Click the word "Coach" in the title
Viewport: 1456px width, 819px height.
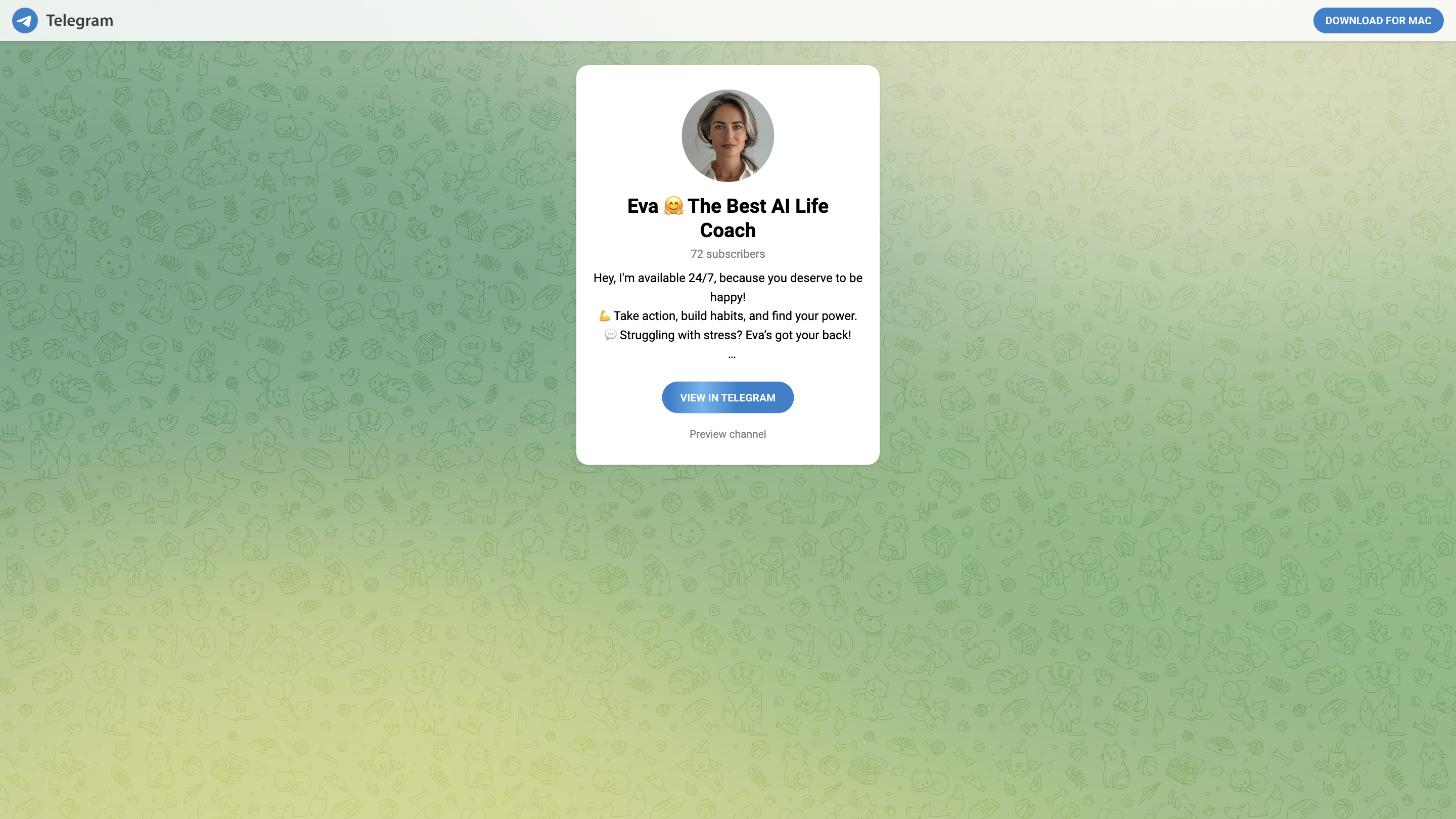[x=727, y=230]
